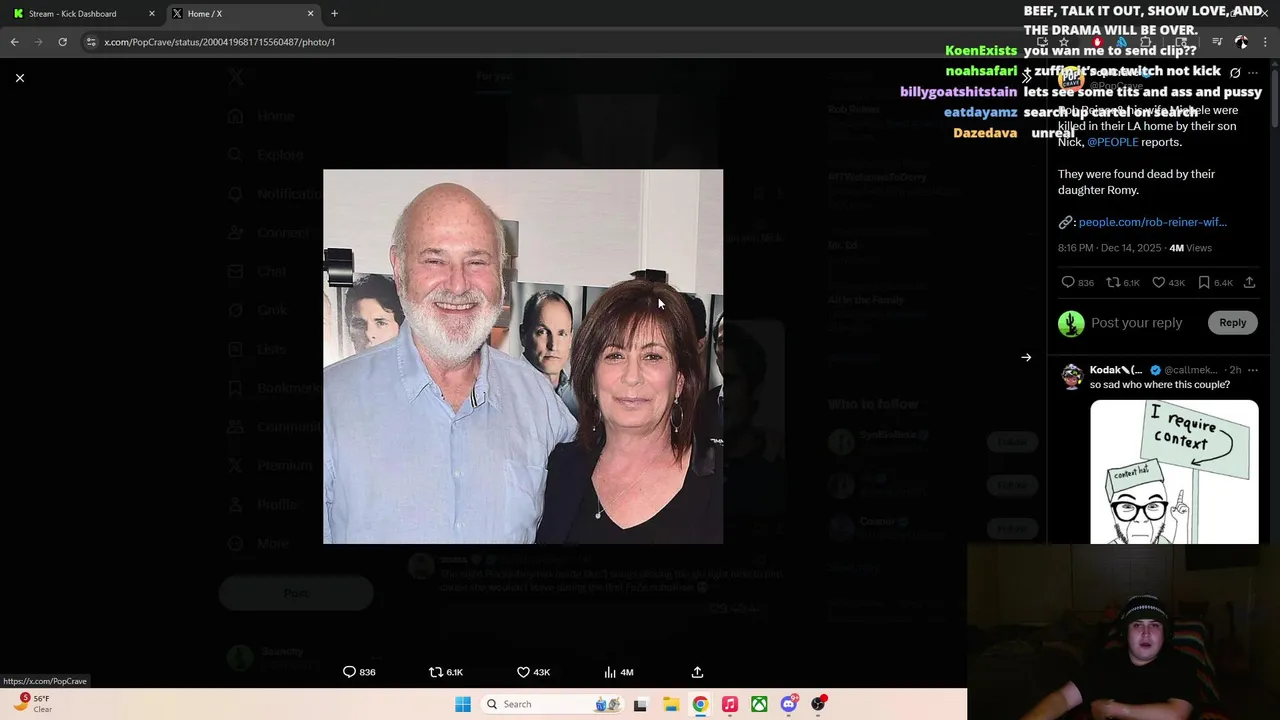Screen dimensions: 1280x720
Task: Open @callmek… handle on Kodak's reply
Action: tap(1190, 370)
